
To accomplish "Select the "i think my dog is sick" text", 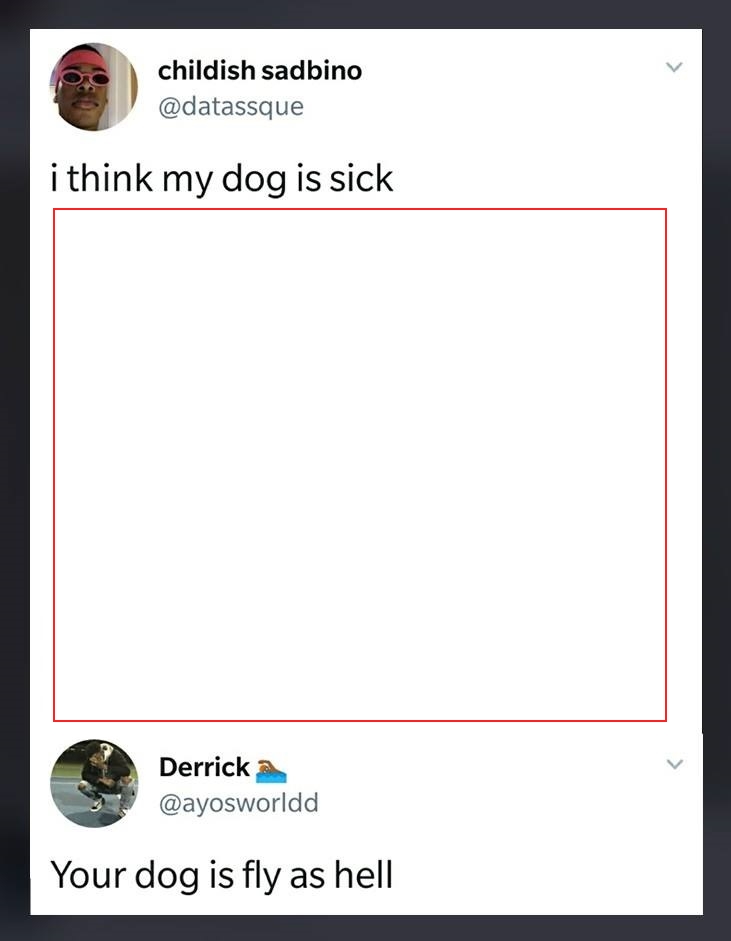I will [221, 179].
